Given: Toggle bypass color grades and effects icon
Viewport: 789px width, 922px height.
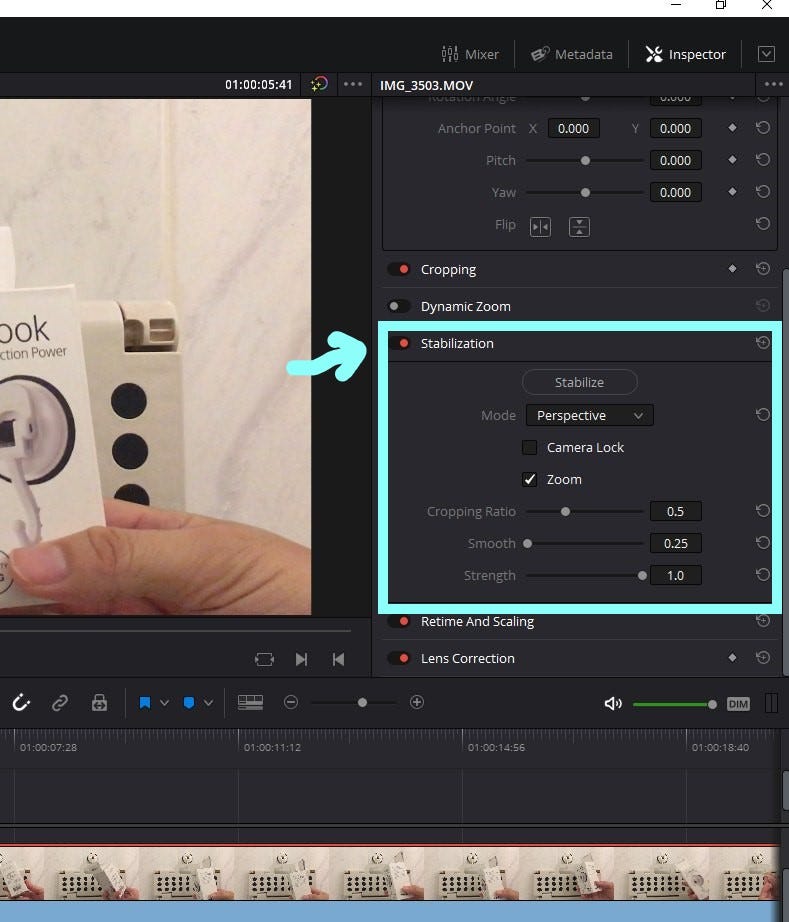Looking at the screenshot, I should coord(320,84).
